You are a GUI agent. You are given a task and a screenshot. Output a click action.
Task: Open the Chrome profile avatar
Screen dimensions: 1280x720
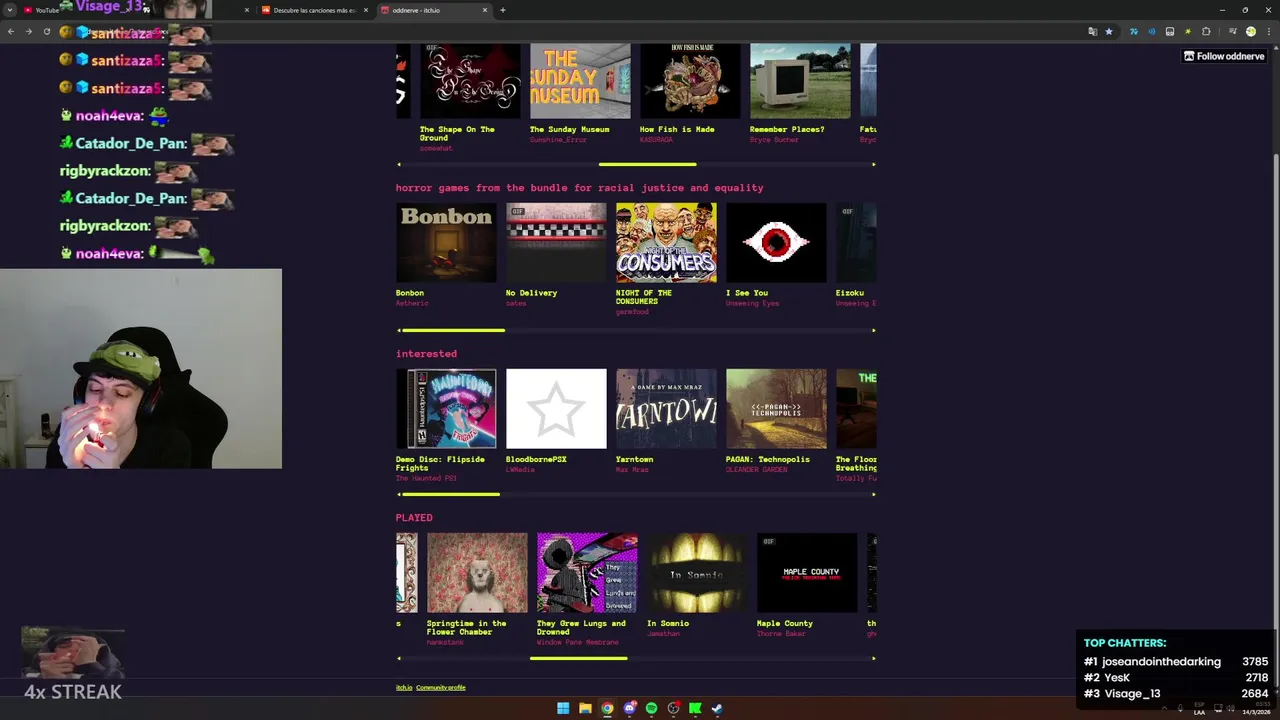pos(1250,32)
